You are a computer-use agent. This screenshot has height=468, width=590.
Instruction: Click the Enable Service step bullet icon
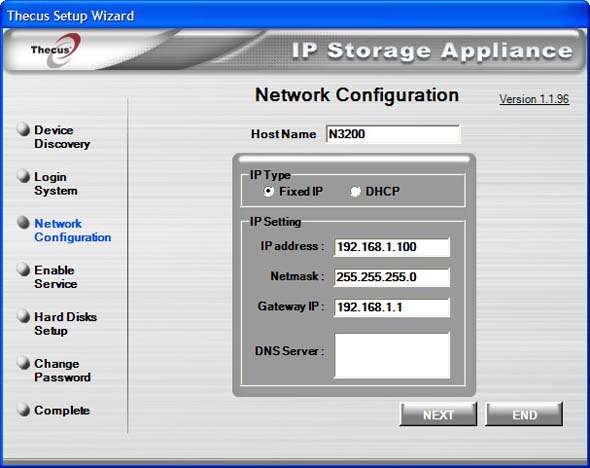pyautogui.click(x=24, y=269)
